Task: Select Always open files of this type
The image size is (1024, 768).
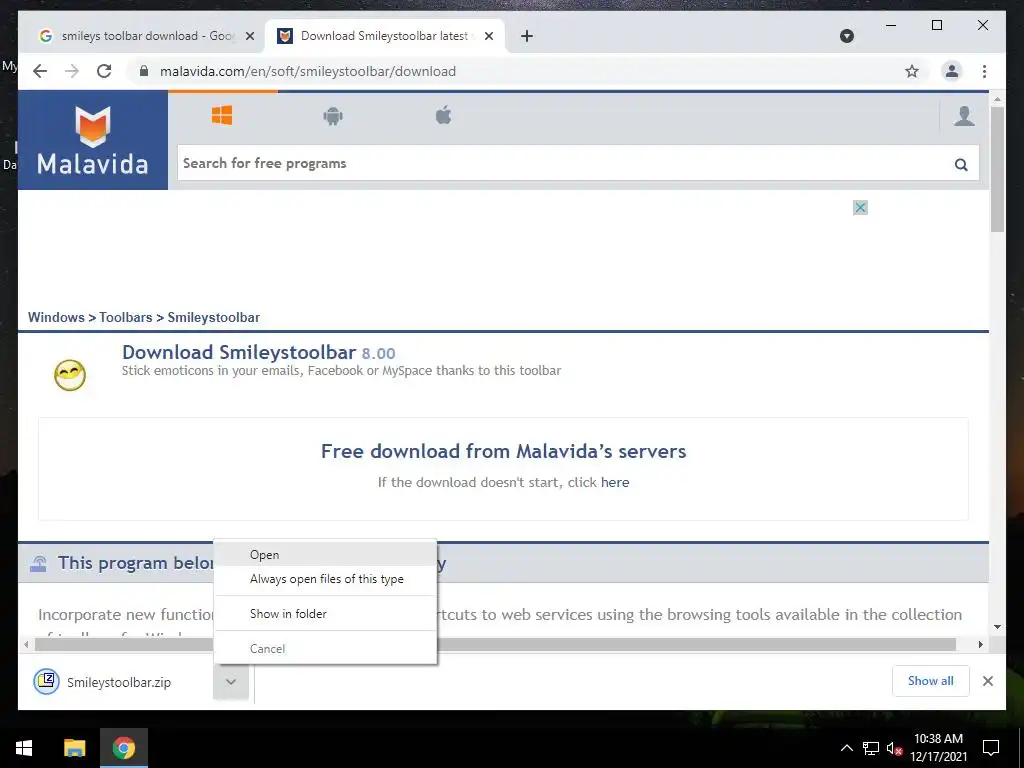Action: point(325,579)
